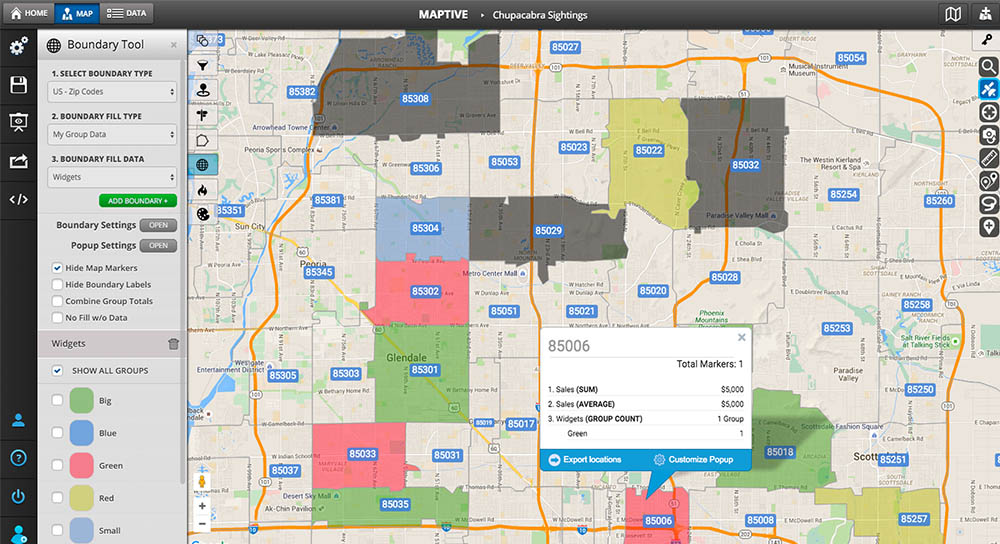Click the 85032 zip code label

coord(746,165)
